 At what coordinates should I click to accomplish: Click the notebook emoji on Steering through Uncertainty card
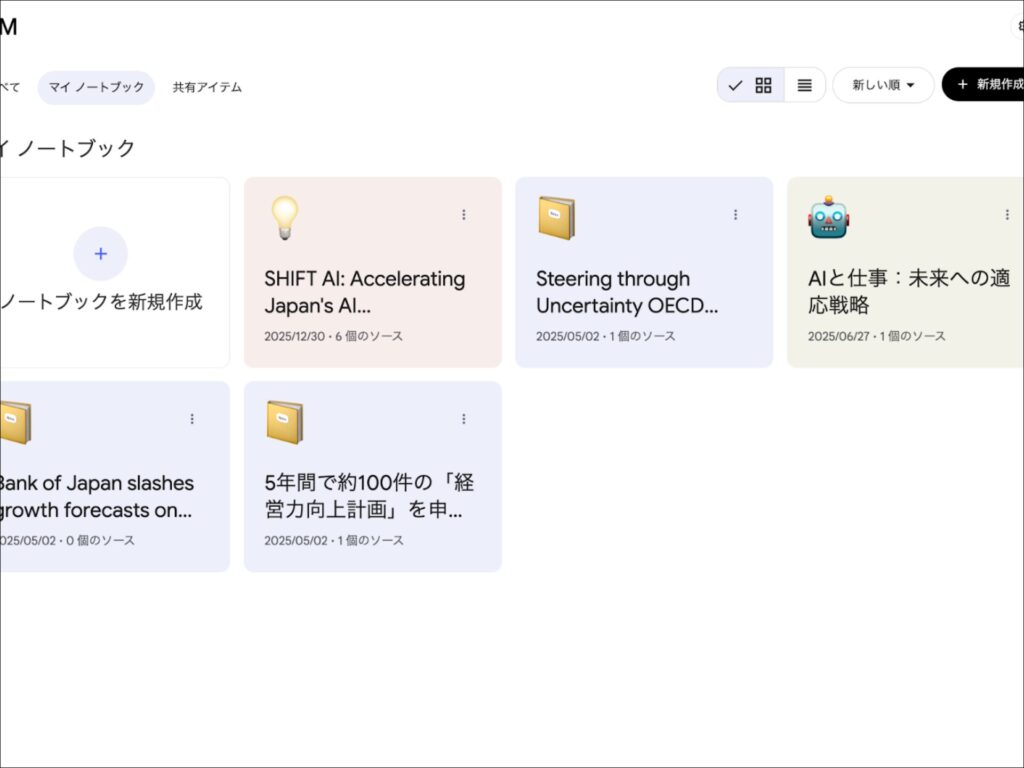click(556, 217)
